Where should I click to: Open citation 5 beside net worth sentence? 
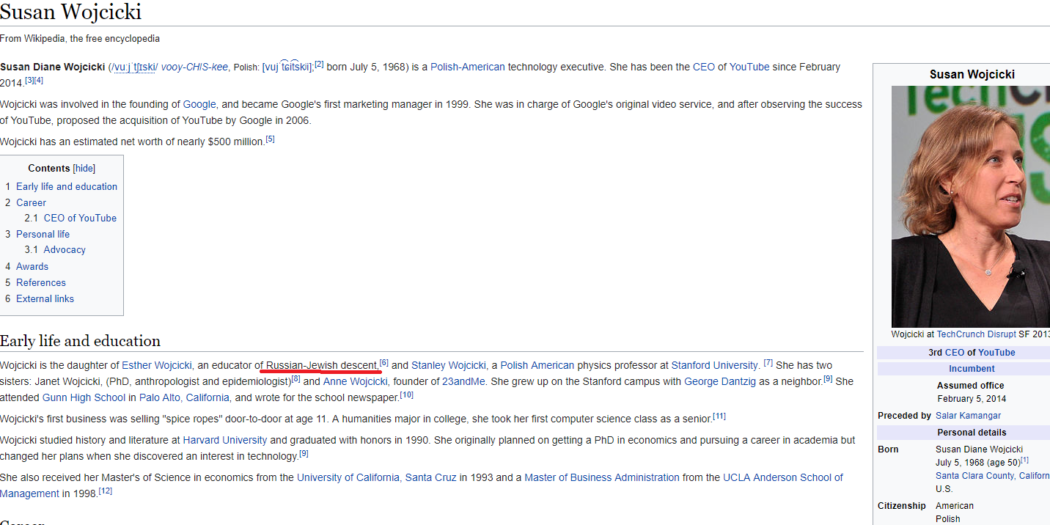[x=270, y=140]
